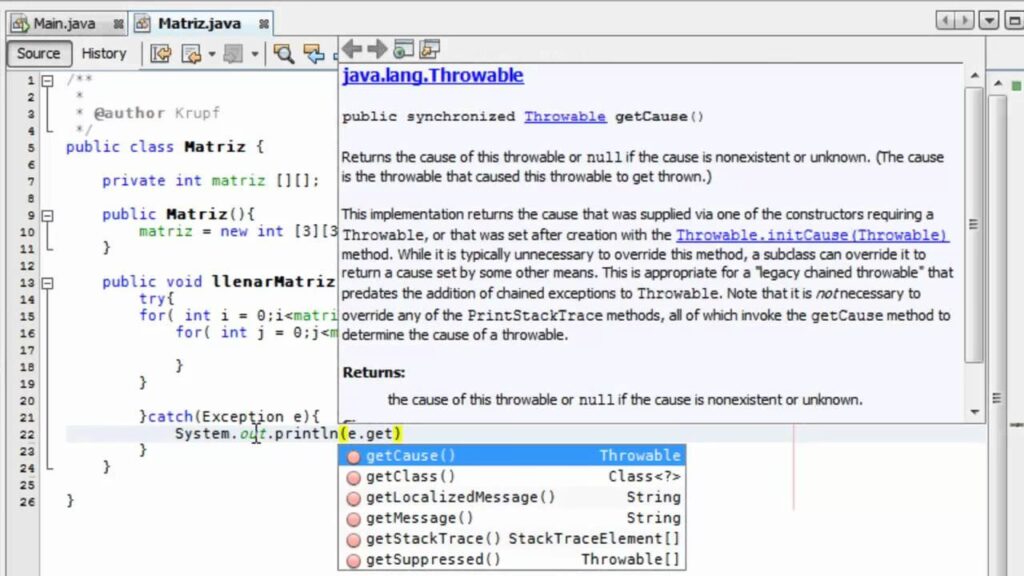Viewport: 1024px width, 576px height.
Task: Select getMessage() from the completion list
Action: coord(419,518)
